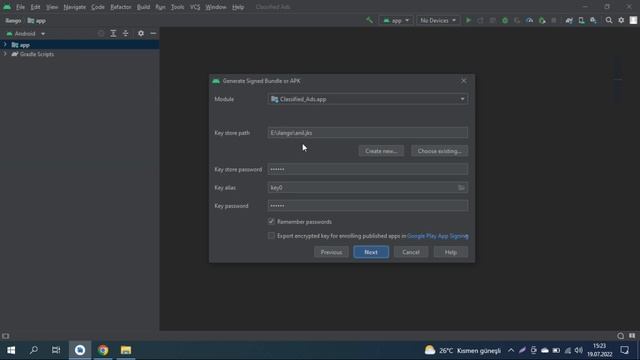Screen dimensions: 640x360
Task: Click Collapse All in the Project panel
Action: coord(125,33)
